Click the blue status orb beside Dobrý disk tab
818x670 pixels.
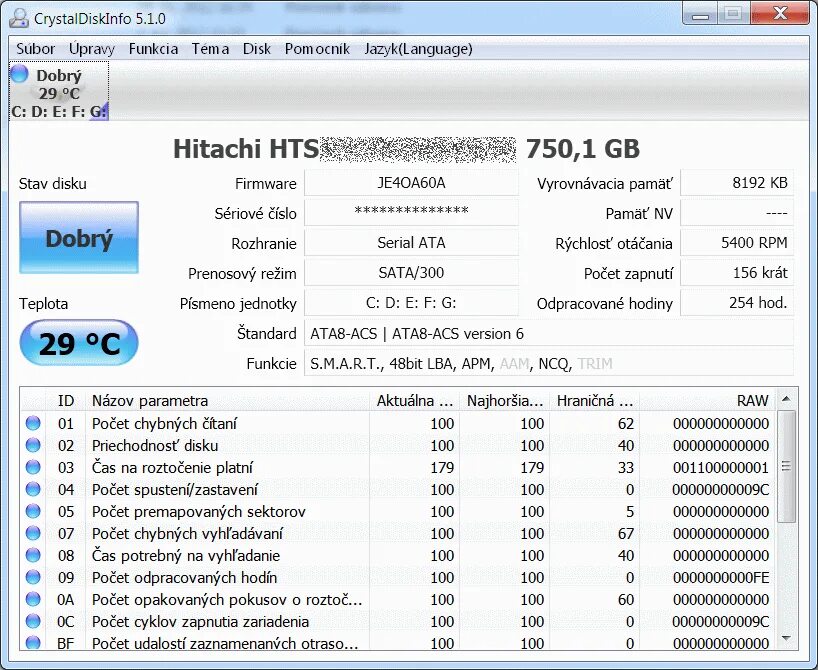(19, 74)
